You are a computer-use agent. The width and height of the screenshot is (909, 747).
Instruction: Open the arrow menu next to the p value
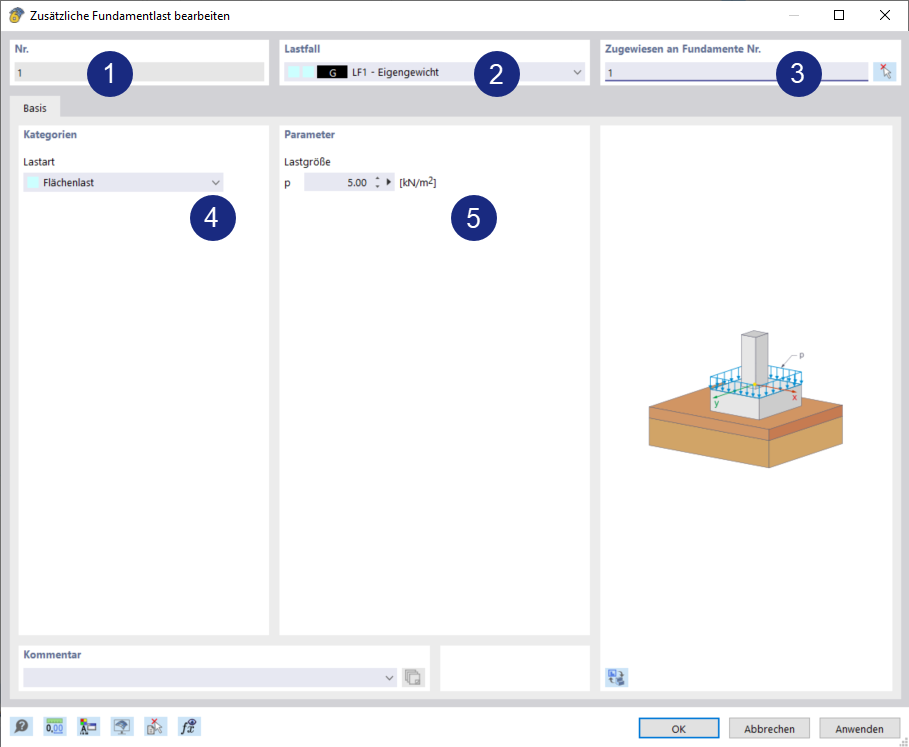389,182
